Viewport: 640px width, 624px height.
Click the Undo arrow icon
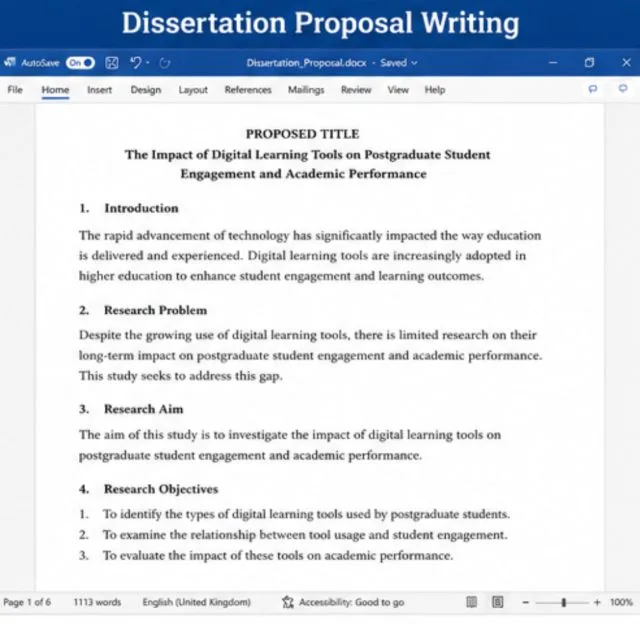pos(136,63)
